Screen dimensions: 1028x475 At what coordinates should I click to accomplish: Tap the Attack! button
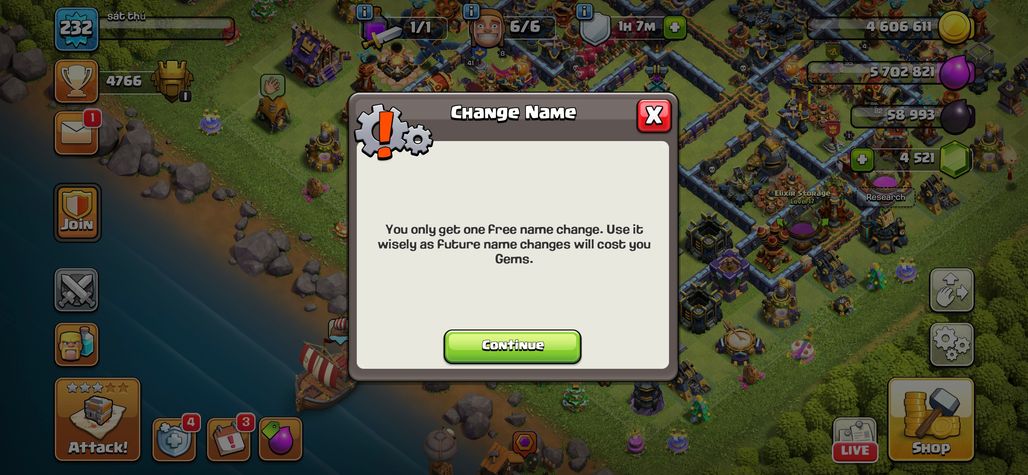tap(97, 419)
